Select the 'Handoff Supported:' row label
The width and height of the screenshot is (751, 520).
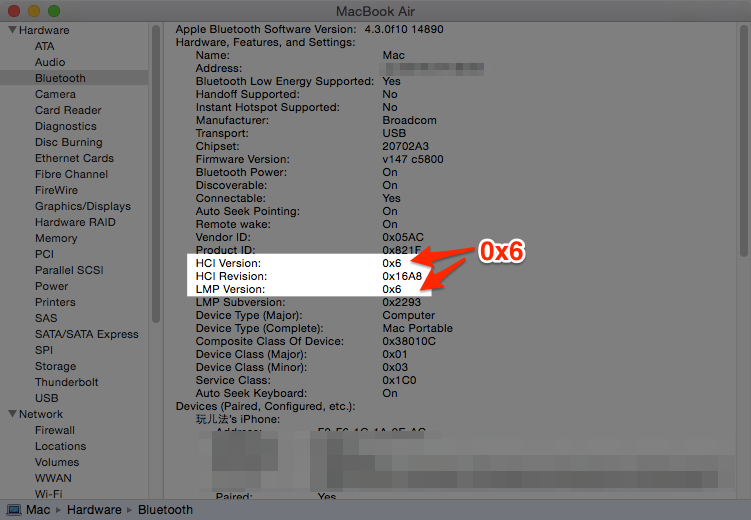(248, 94)
